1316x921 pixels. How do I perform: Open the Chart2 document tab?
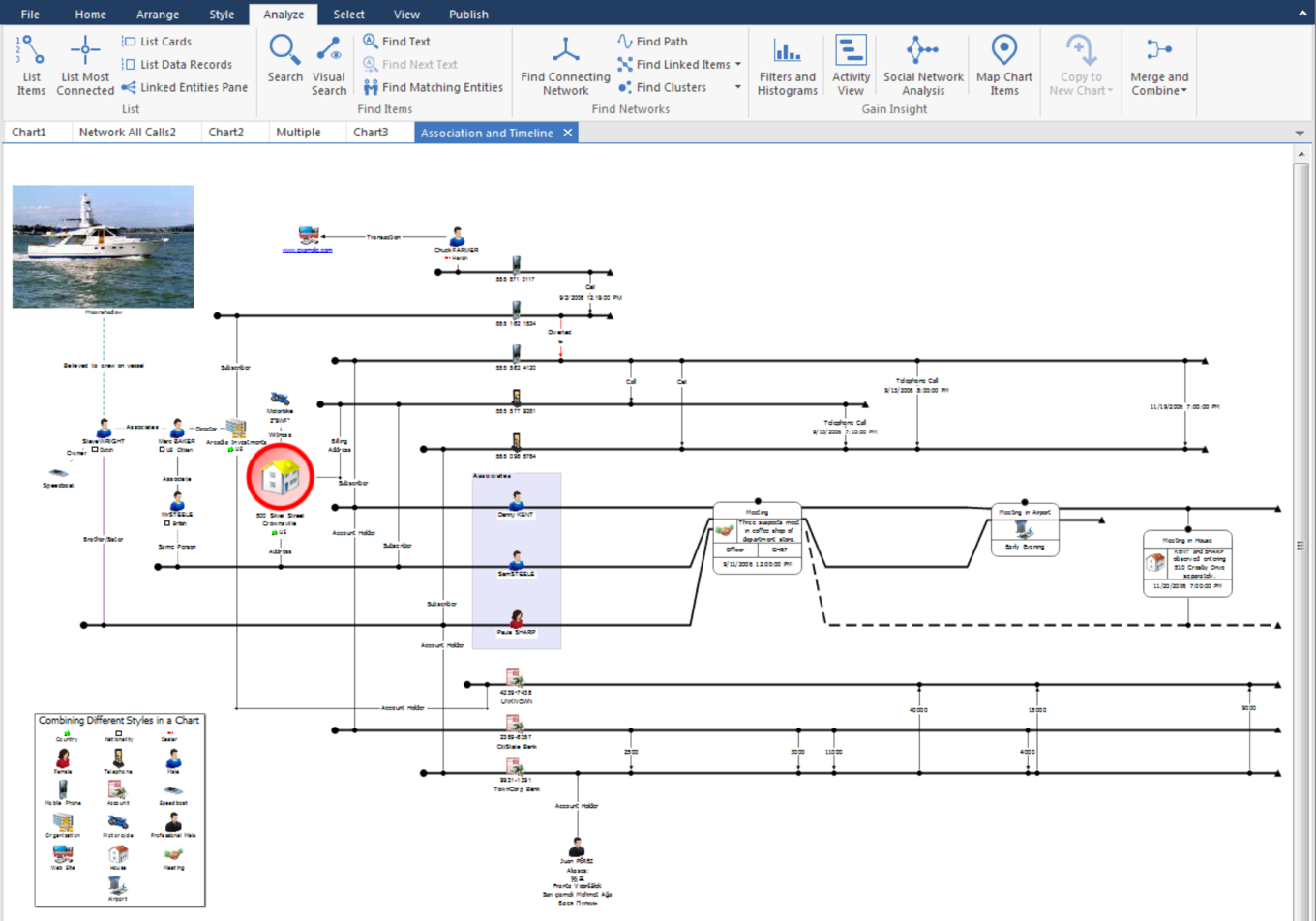tap(226, 133)
